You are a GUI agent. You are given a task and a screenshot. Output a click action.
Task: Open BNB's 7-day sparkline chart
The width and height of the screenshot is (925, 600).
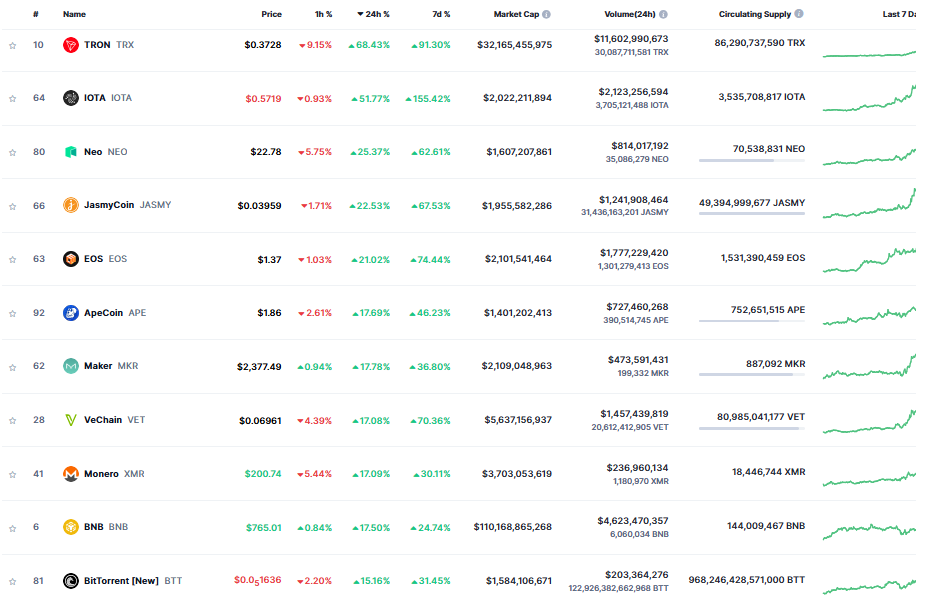click(x=869, y=531)
